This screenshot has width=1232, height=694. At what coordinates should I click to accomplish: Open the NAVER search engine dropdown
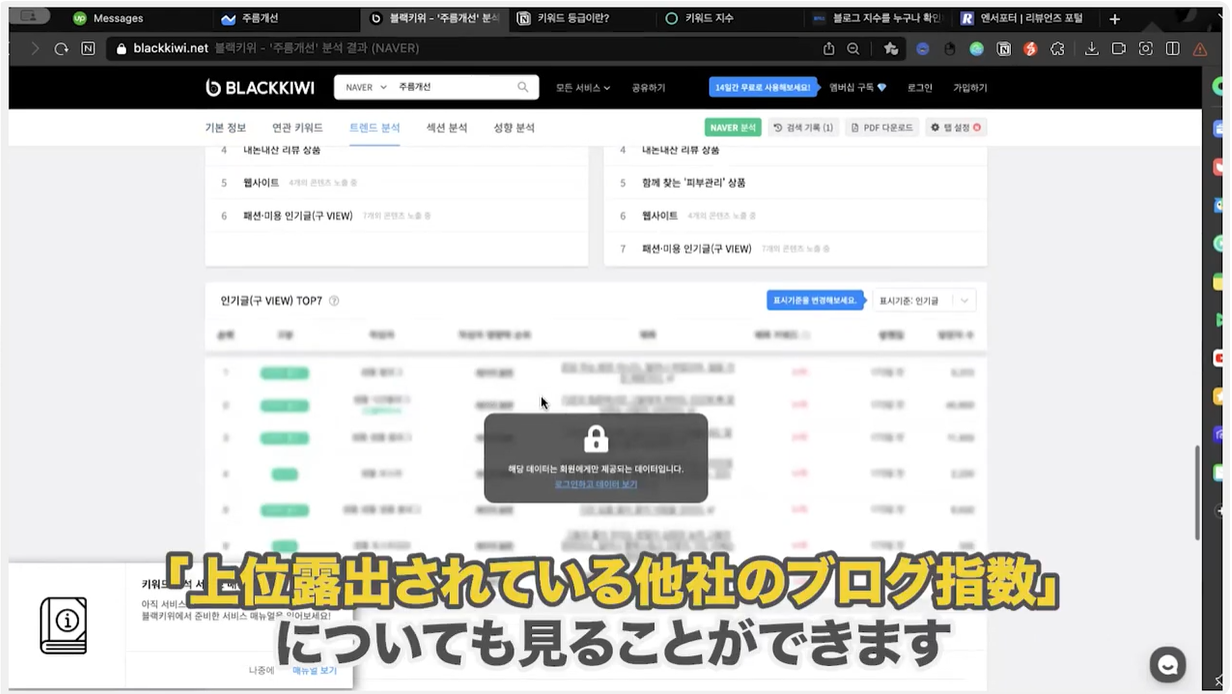tap(365, 88)
